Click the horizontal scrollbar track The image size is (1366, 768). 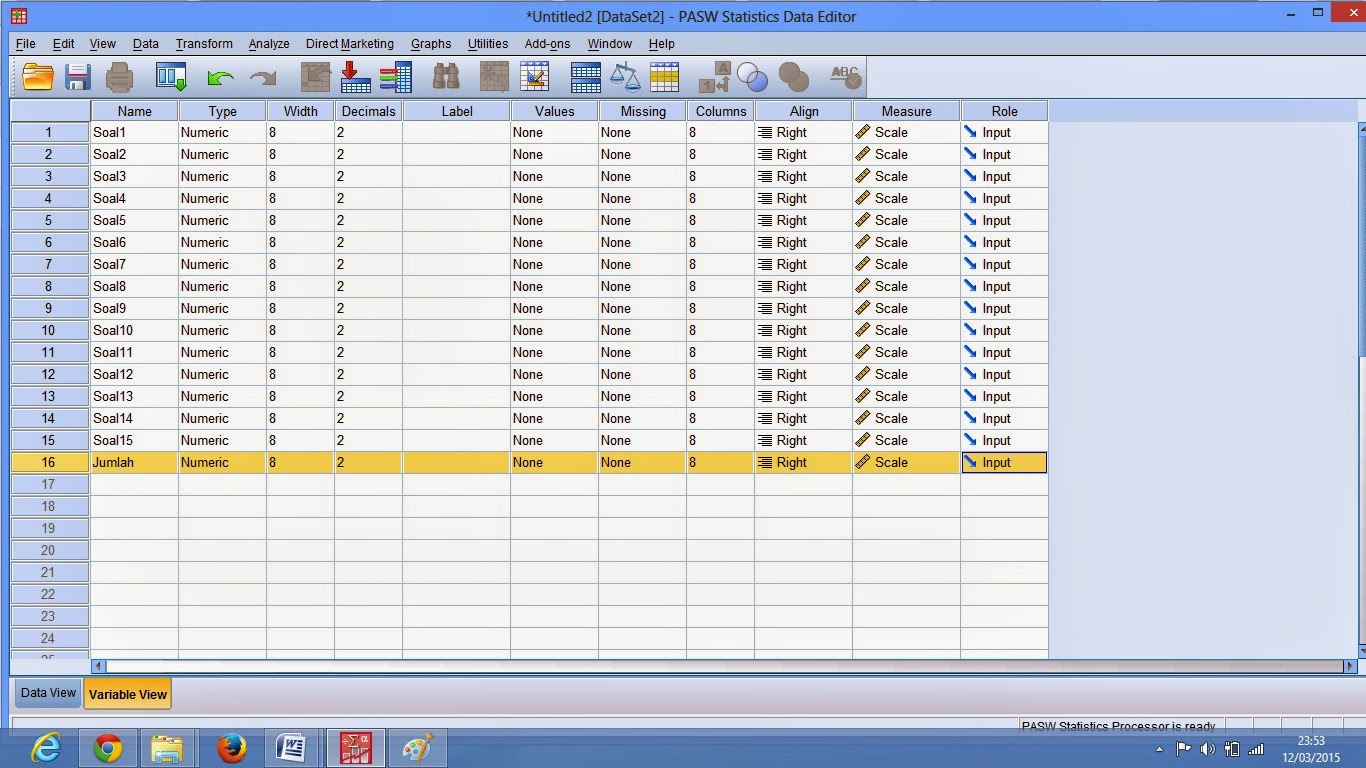pyautogui.click(x=724, y=666)
